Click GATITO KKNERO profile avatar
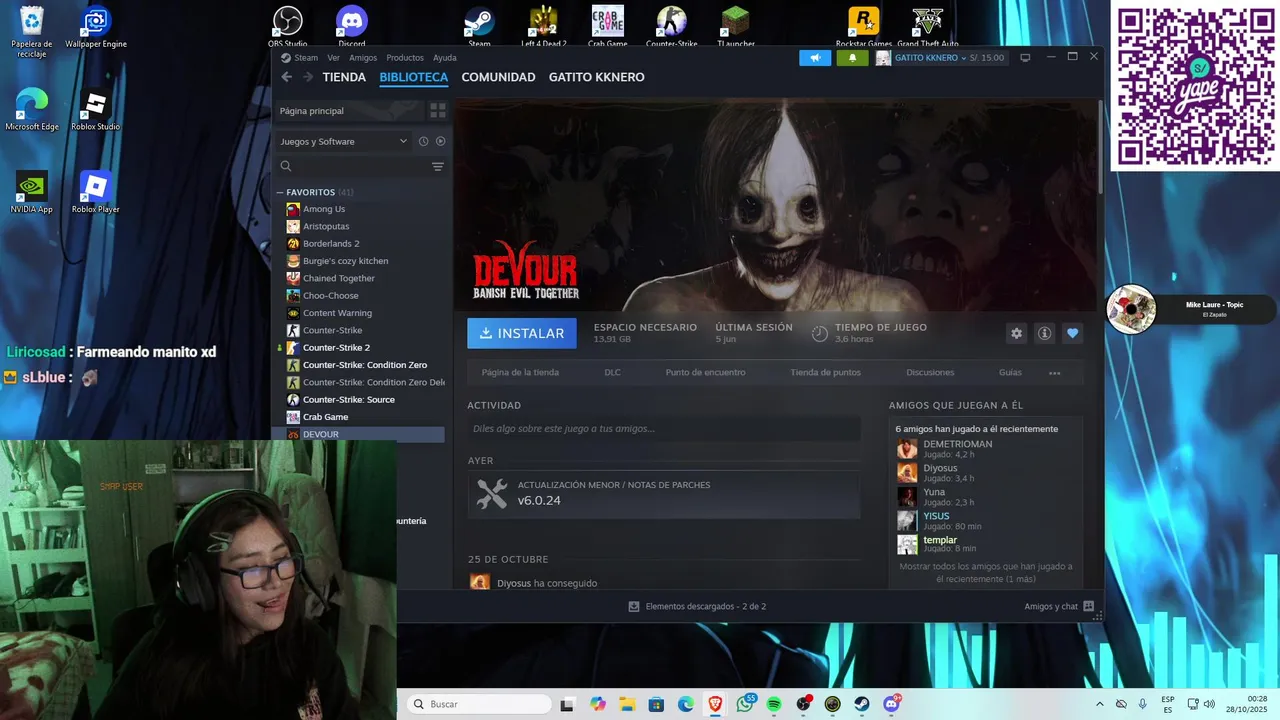This screenshot has height=720, width=1280. 883,58
